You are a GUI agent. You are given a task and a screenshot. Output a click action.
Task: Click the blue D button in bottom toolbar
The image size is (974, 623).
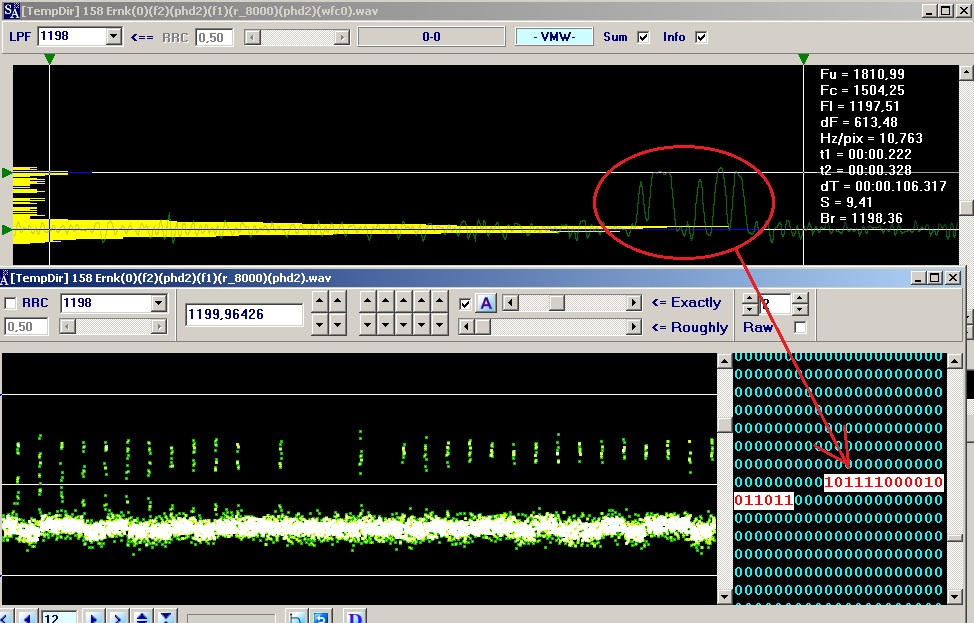(x=355, y=617)
